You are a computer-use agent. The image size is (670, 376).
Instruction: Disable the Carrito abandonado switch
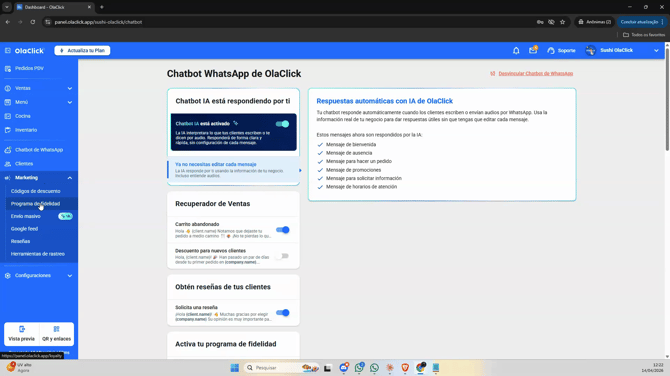pyautogui.click(x=282, y=230)
